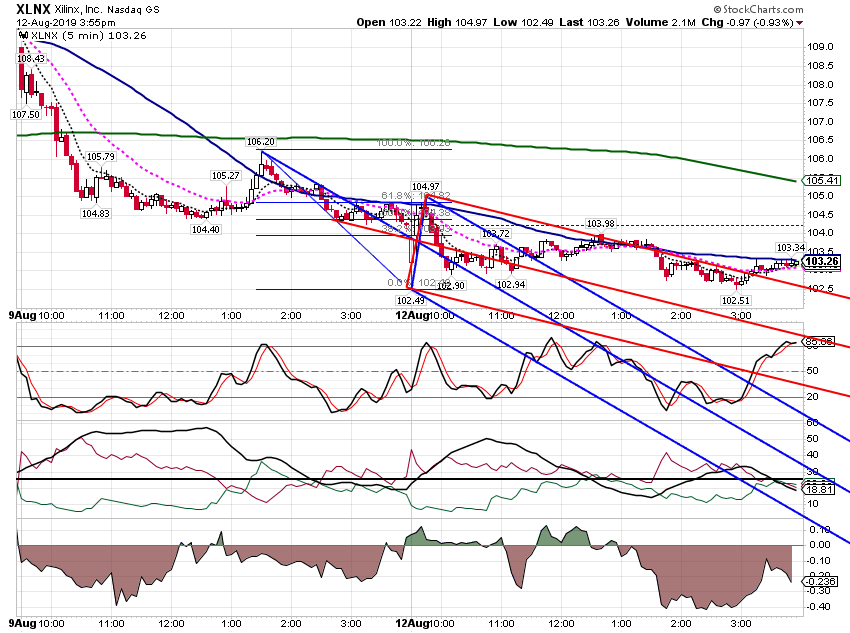The height and width of the screenshot is (633, 850).
Task: Click the 104.40 low annotation
Action: coord(205,230)
